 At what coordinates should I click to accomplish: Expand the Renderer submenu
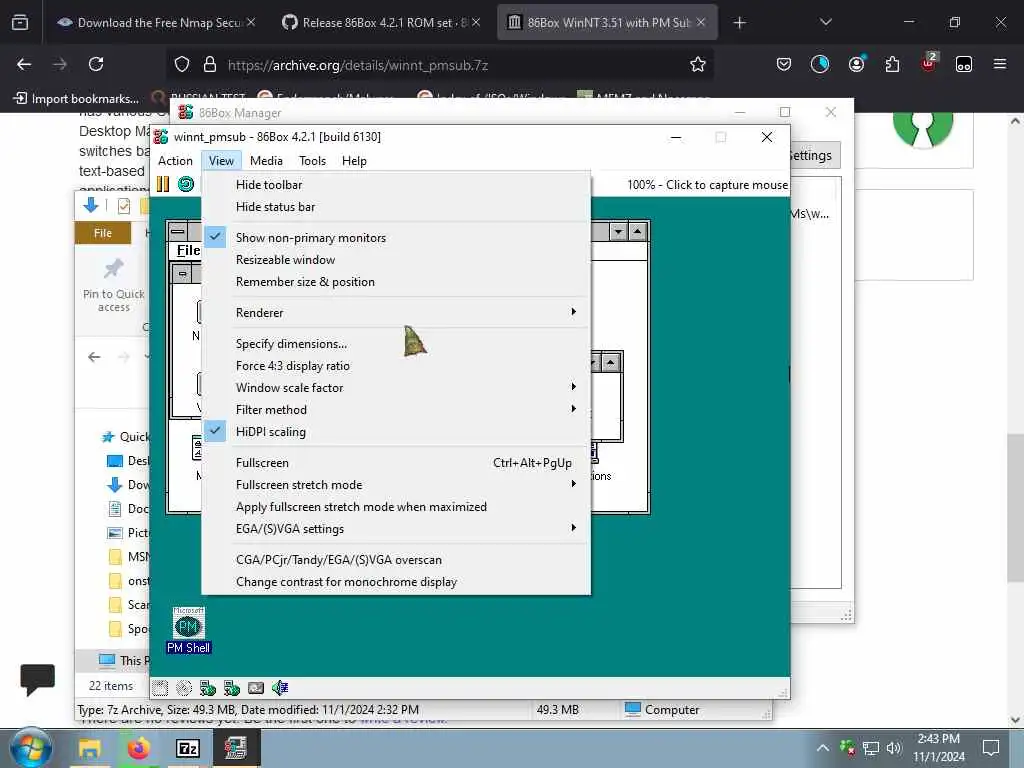[x=396, y=313]
